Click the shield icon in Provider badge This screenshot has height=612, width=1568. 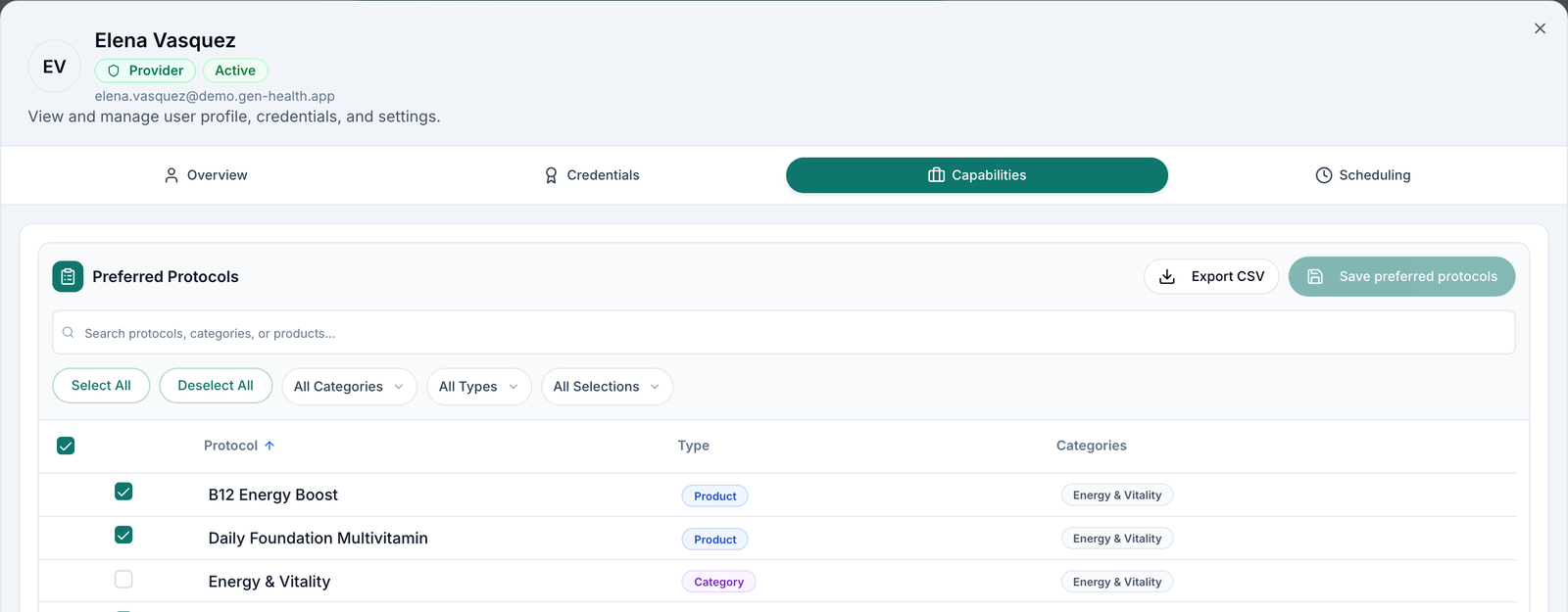114,71
